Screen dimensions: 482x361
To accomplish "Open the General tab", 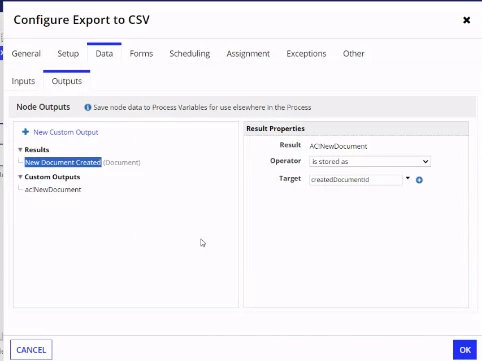I will coord(26,54).
